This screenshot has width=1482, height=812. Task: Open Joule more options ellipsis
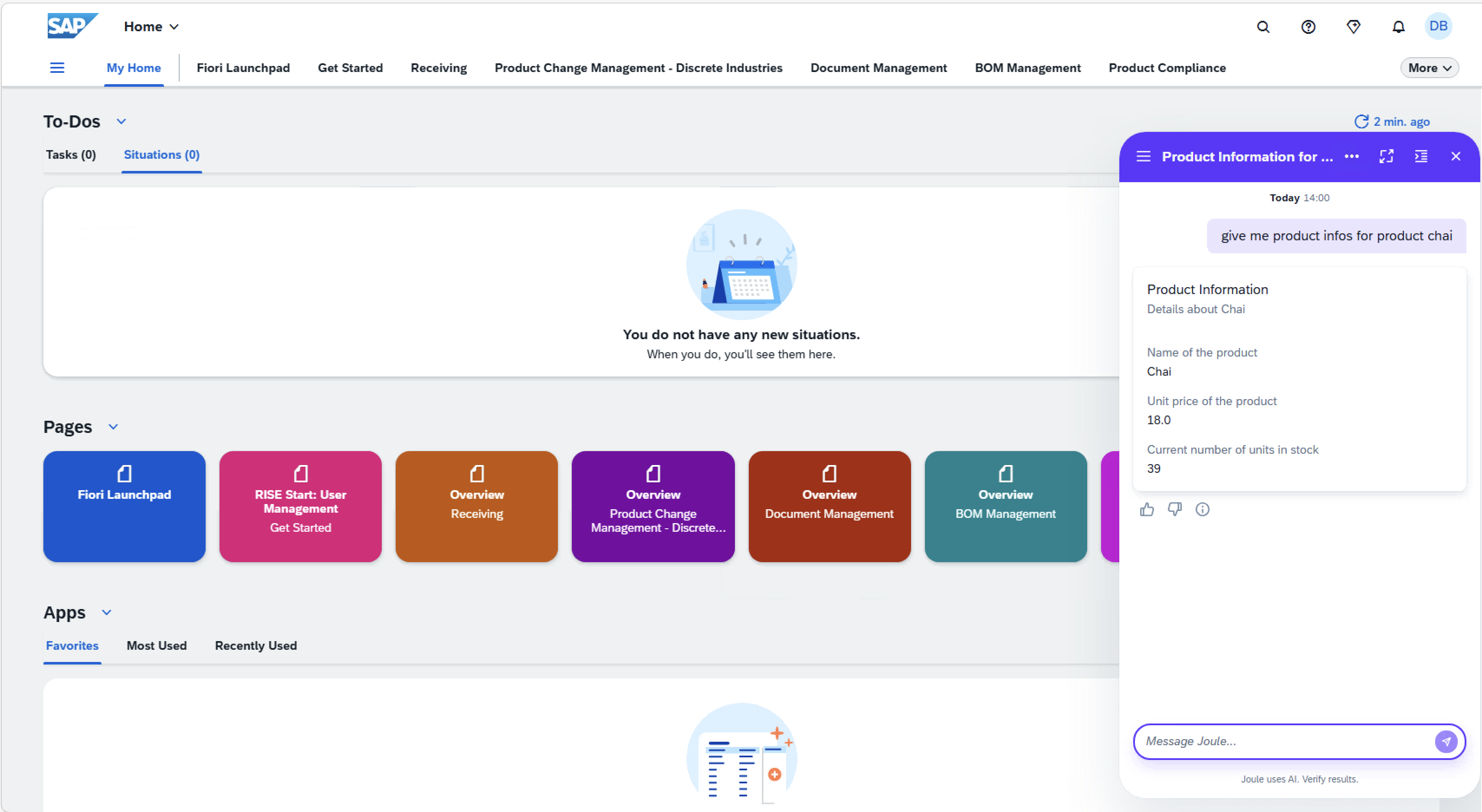point(1351,157)
